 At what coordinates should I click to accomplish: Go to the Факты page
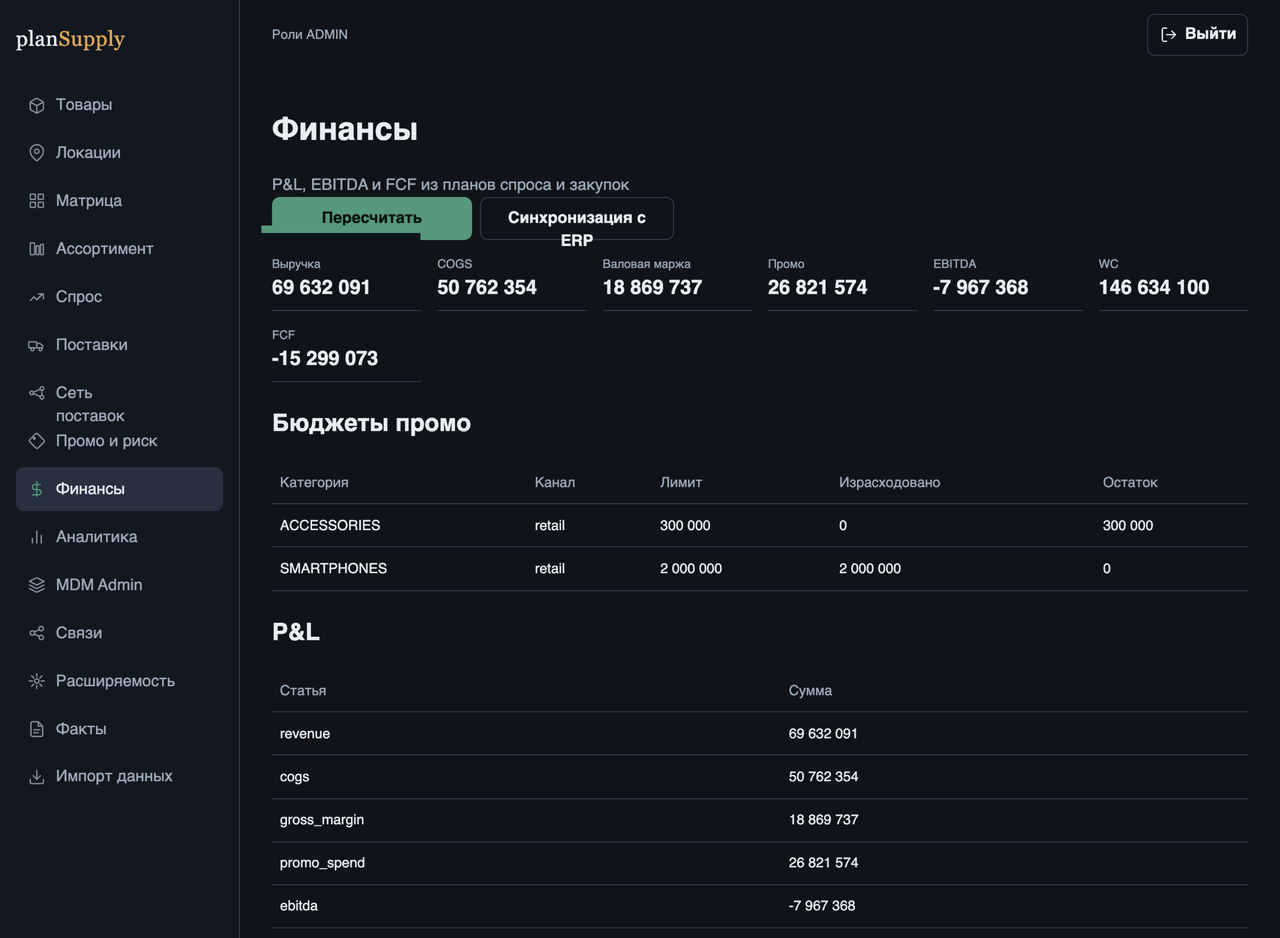click(x=119, y=729)
